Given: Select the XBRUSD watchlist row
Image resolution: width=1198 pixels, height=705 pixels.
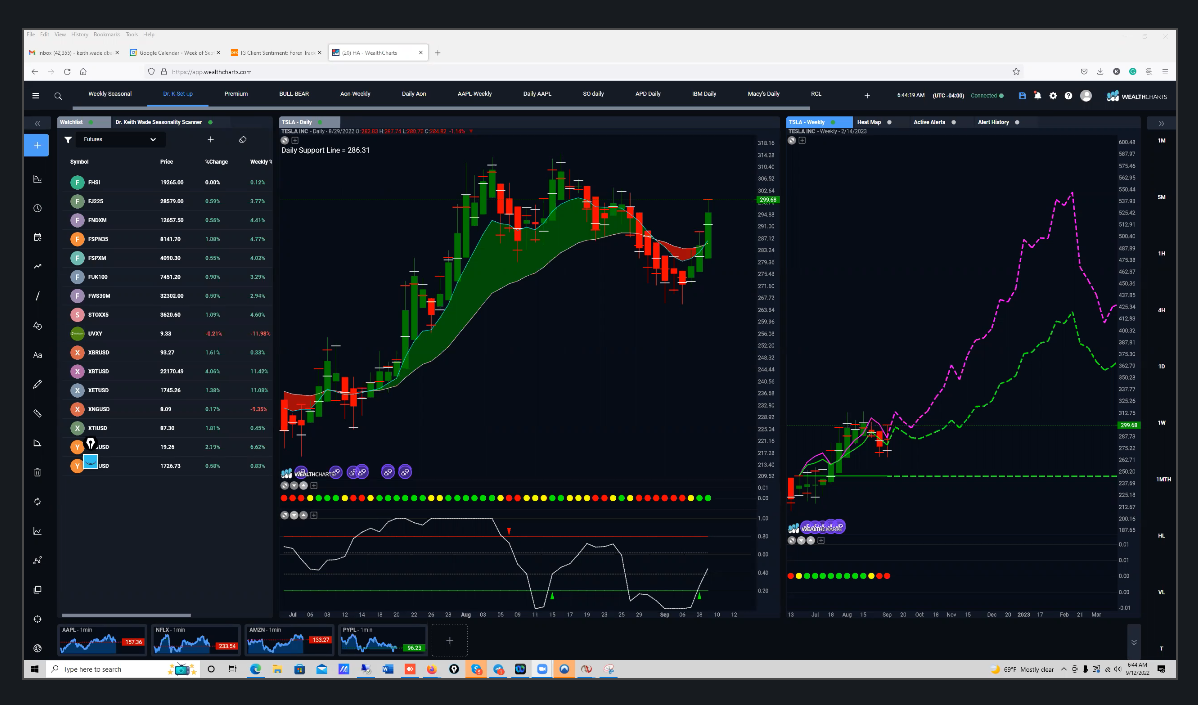Looking at the screenshot, I should pyautogui.click(x=167, y=353).
